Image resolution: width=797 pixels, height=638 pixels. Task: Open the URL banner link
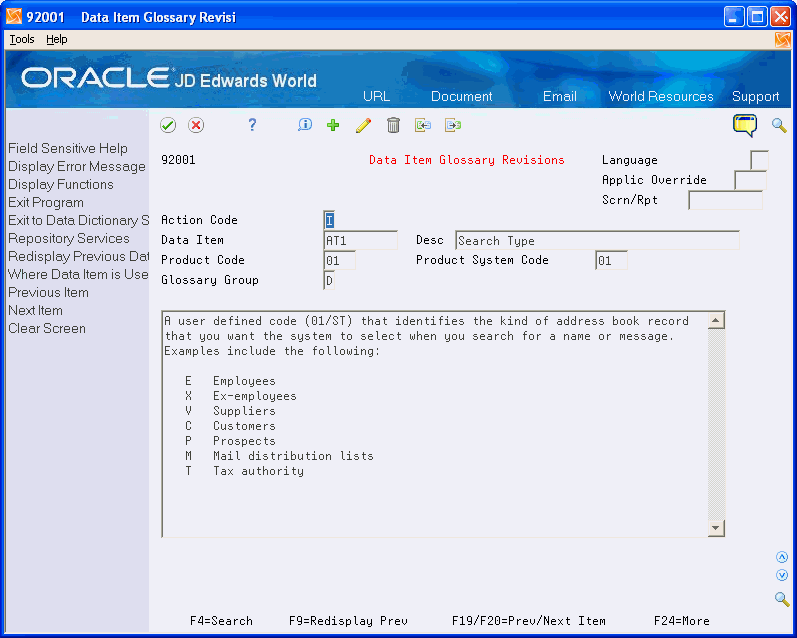(377, 97)
